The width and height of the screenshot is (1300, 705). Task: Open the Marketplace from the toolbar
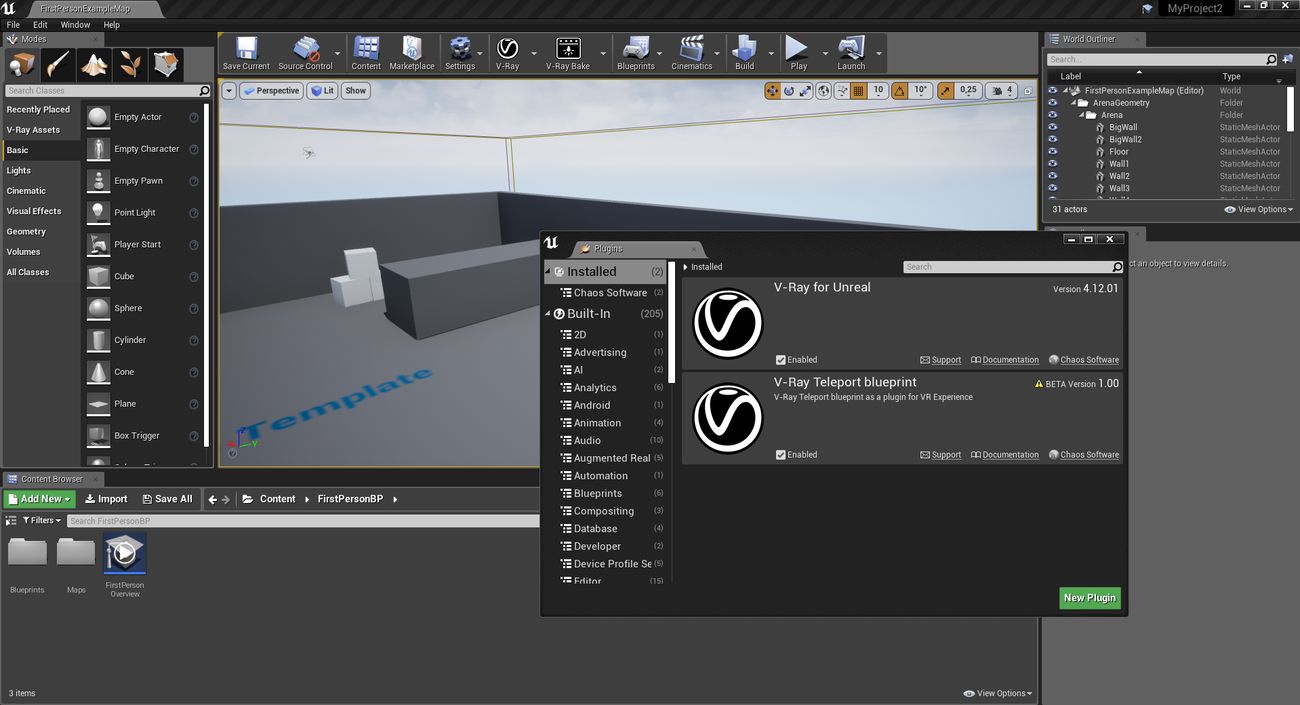412,50
